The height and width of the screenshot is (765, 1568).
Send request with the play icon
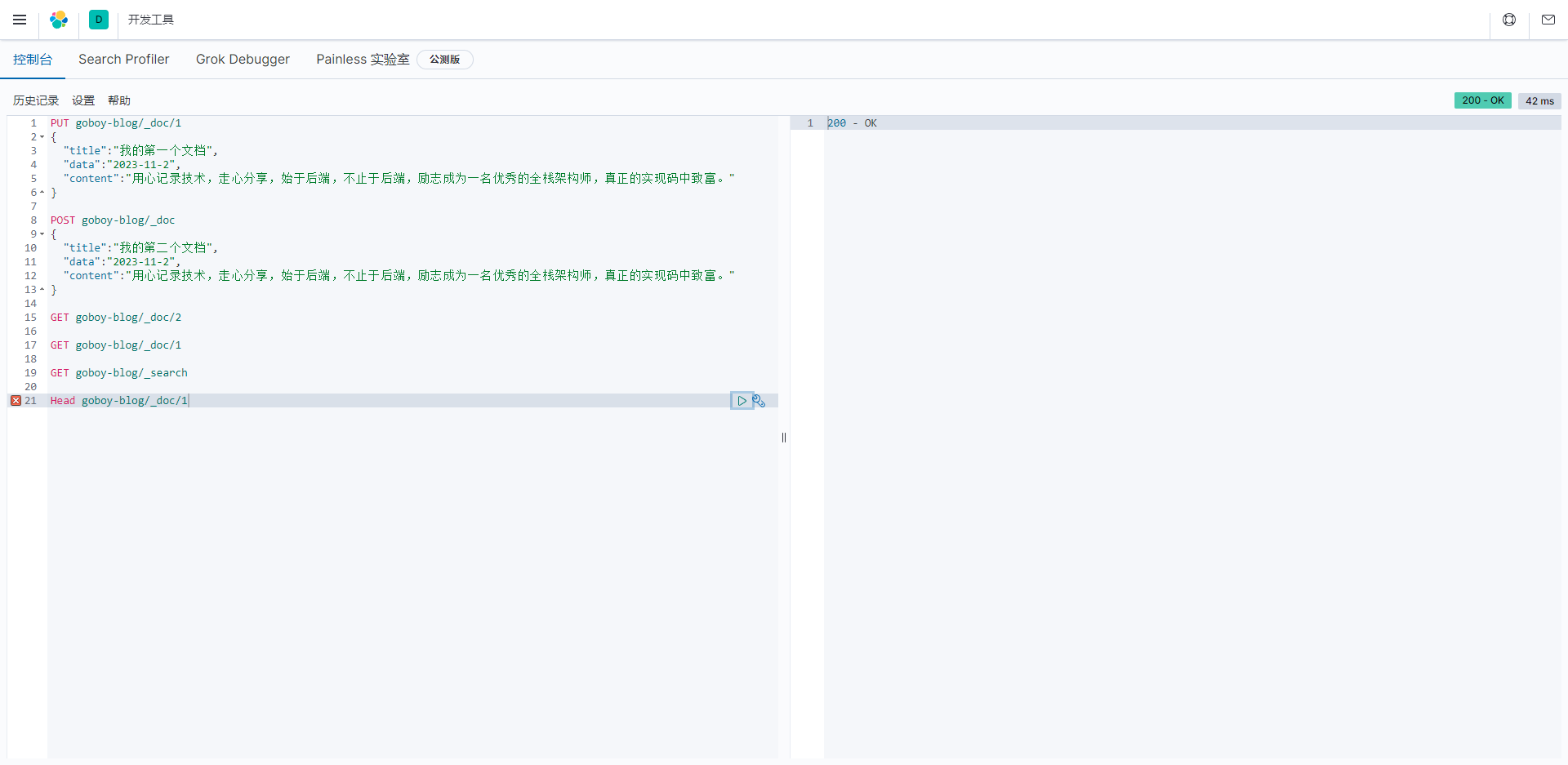click(x=742, y=401)
